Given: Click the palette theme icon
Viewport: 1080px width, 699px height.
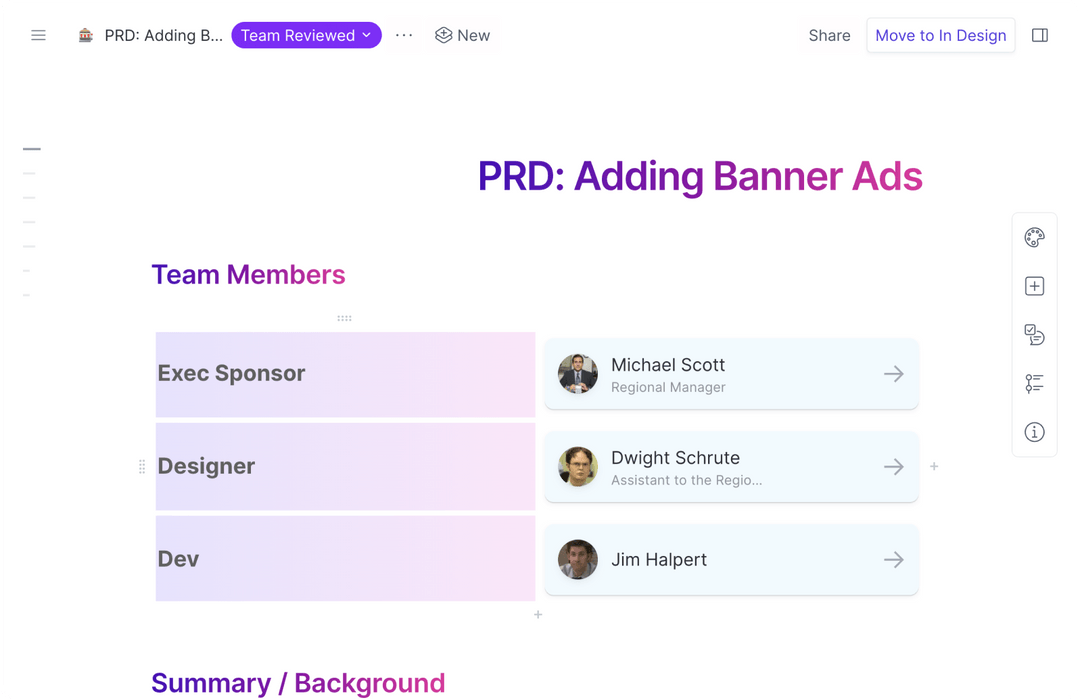Looking at the screenshot, I should click(x=1034, y=238).
